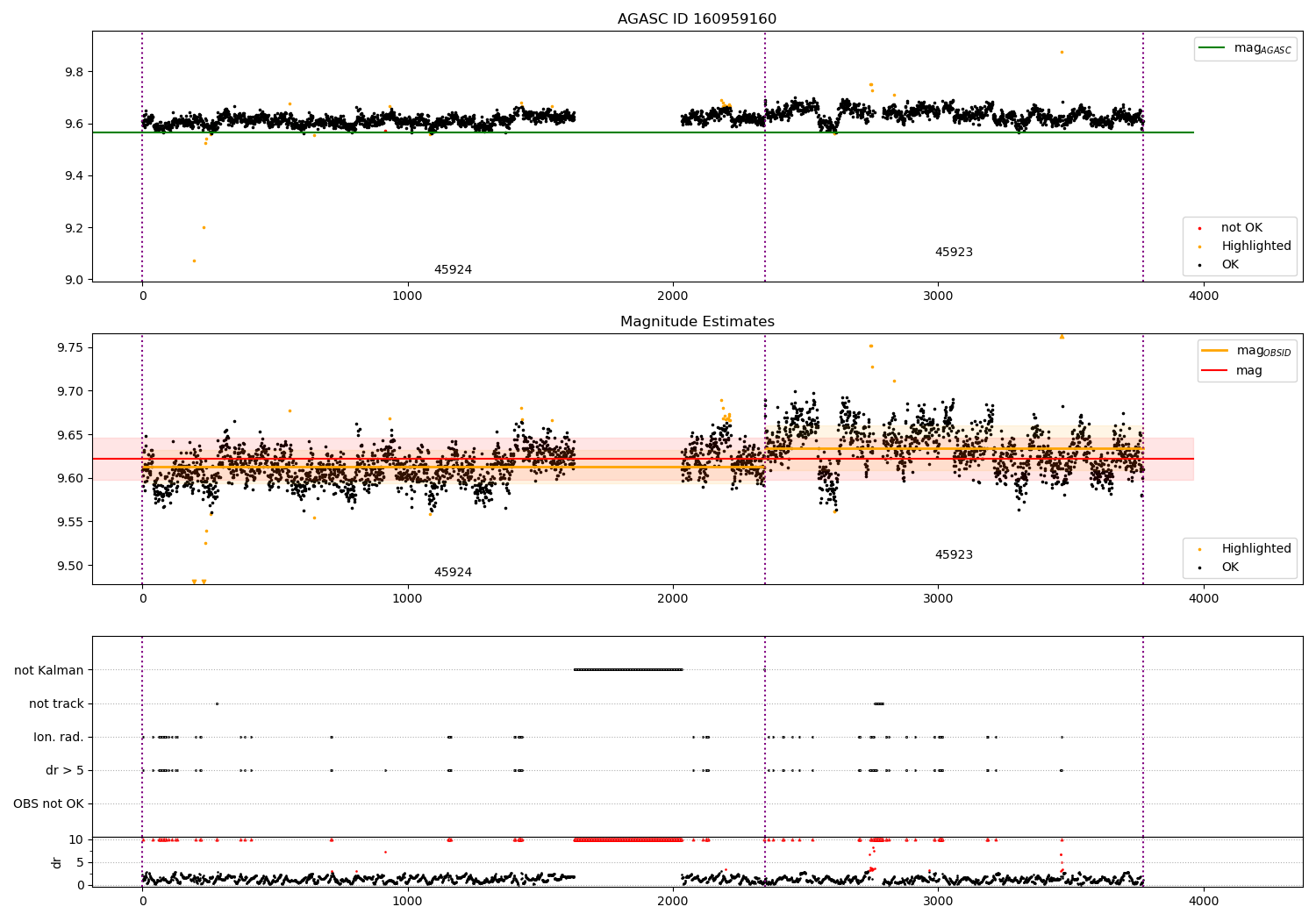Click the 9.4 tick on the top plot
The image size is (1316, 921).
73,176
